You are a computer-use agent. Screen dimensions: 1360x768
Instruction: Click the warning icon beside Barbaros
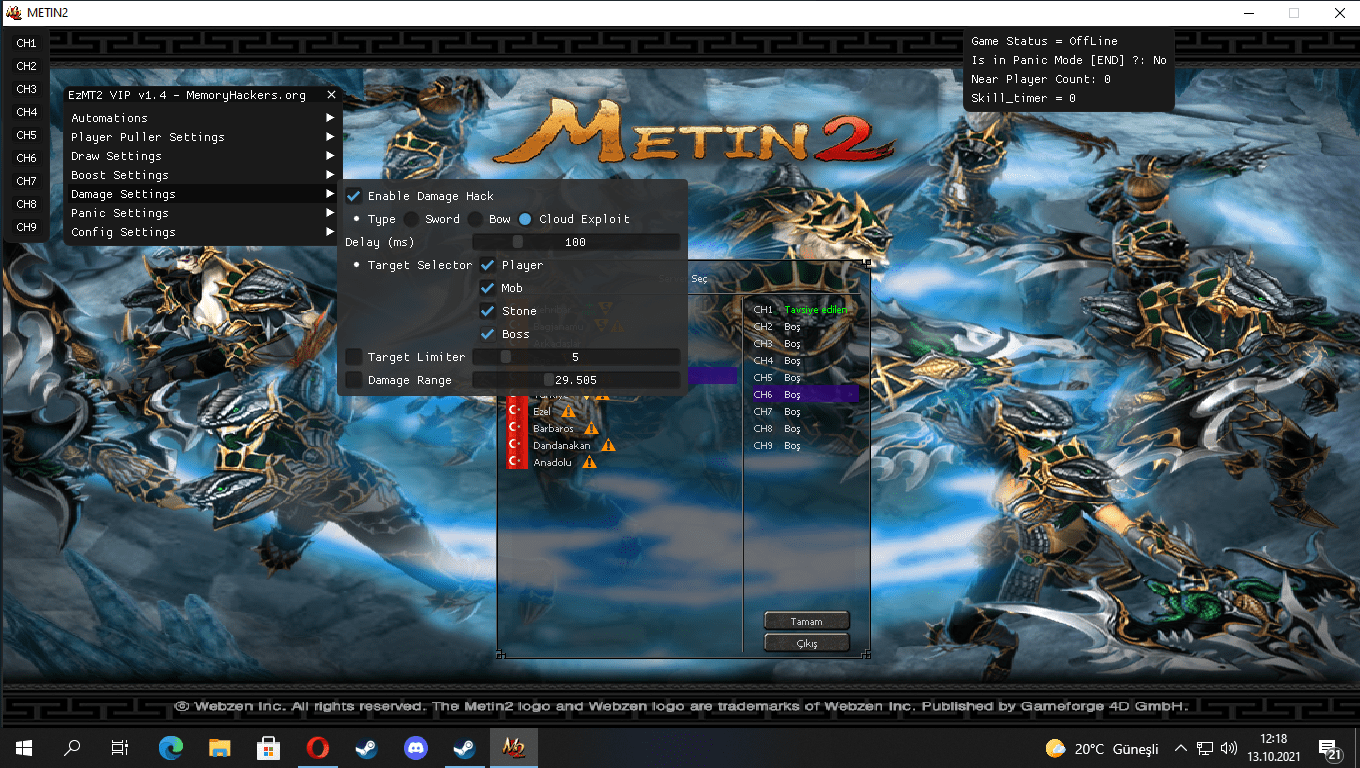591,428
